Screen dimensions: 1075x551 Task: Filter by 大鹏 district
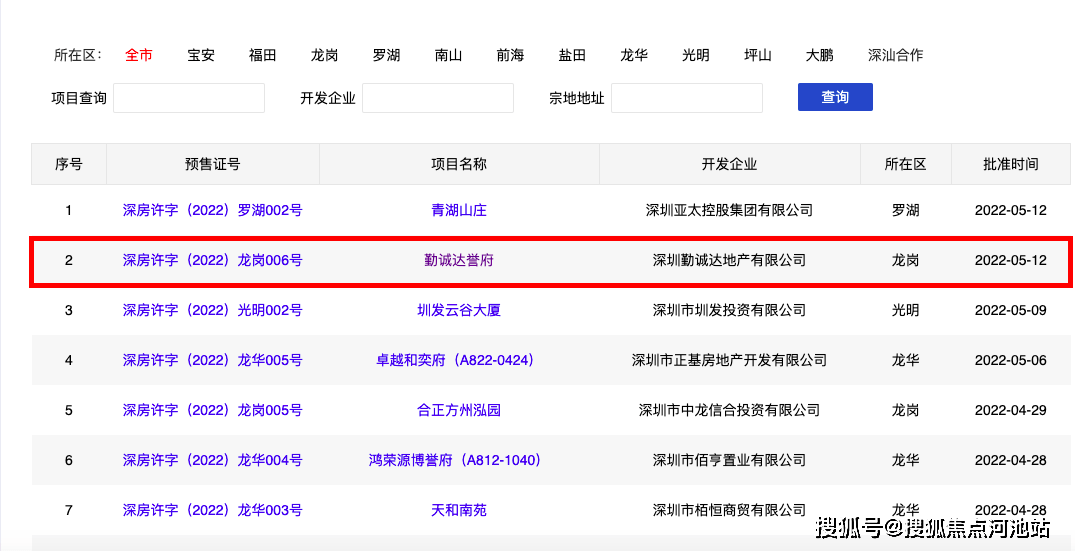click(820, 55)
